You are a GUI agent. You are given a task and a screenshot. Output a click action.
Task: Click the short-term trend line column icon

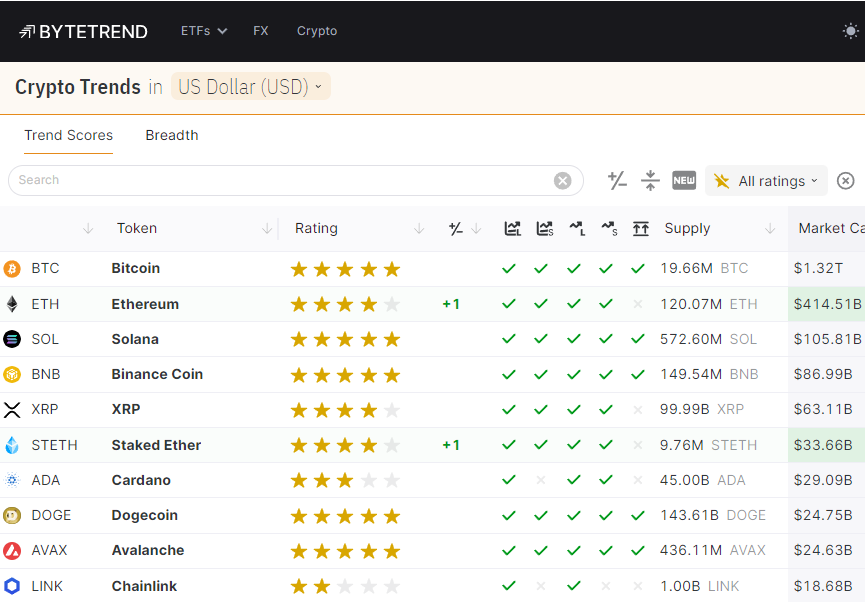(x=609, y=228)
